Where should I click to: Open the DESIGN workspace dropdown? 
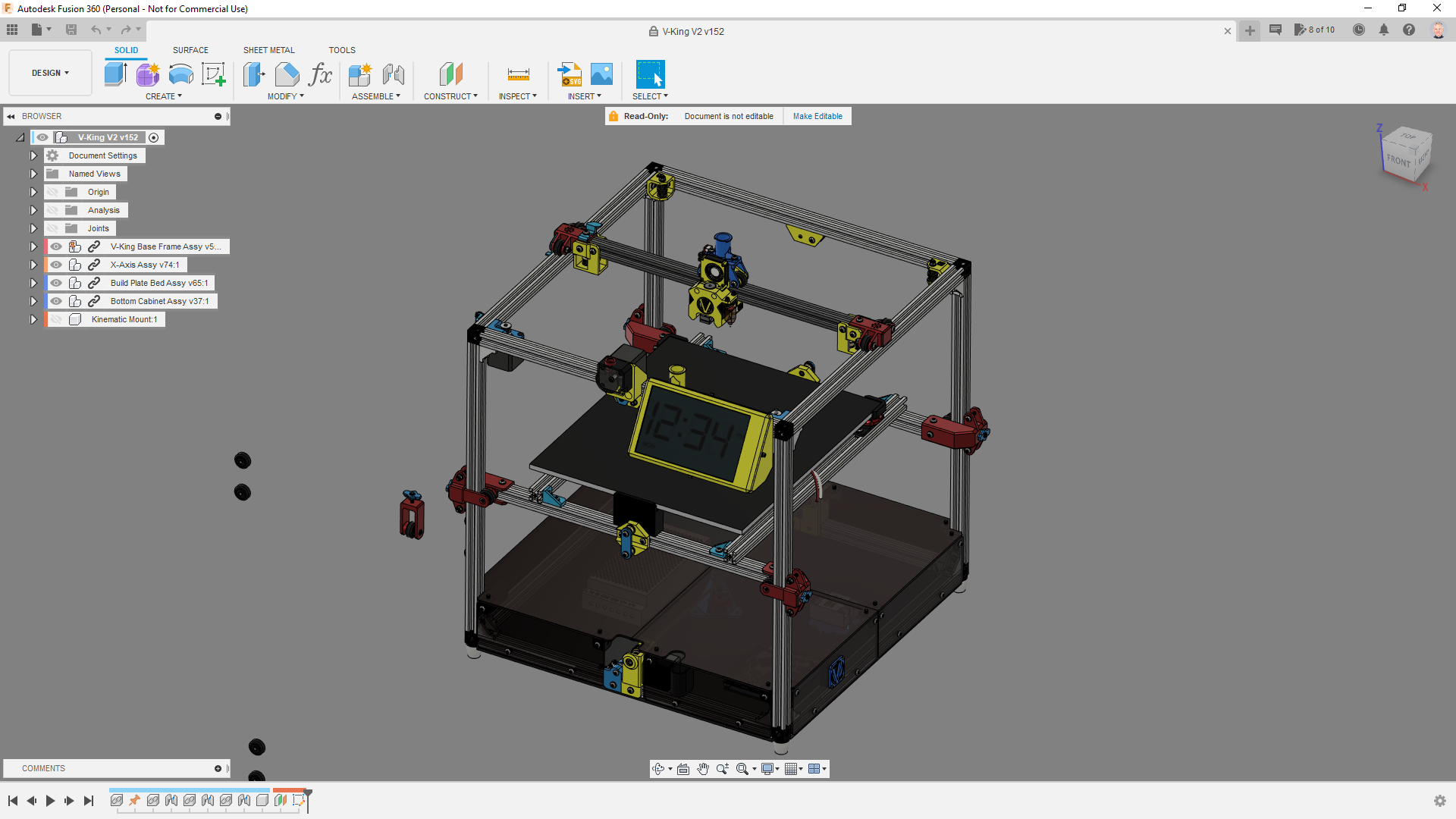point(50,73)
